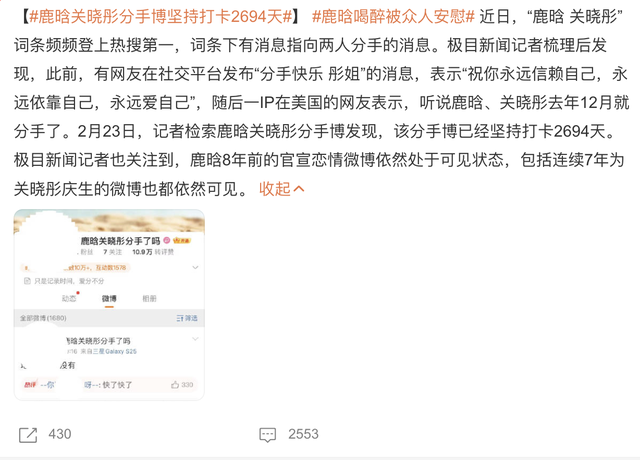The height and width of the screenshot is (460, 640).
Task: Open the 7 关注 following count
Action: pos(113,252)
